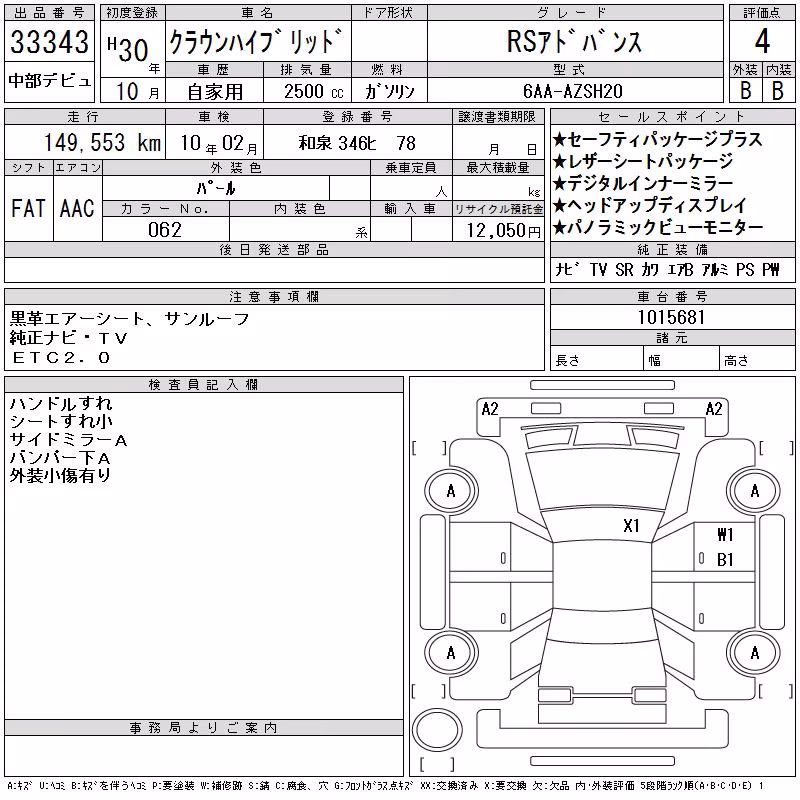Select the mileage 149,553 km
The image size is (800, 800).
102,142
